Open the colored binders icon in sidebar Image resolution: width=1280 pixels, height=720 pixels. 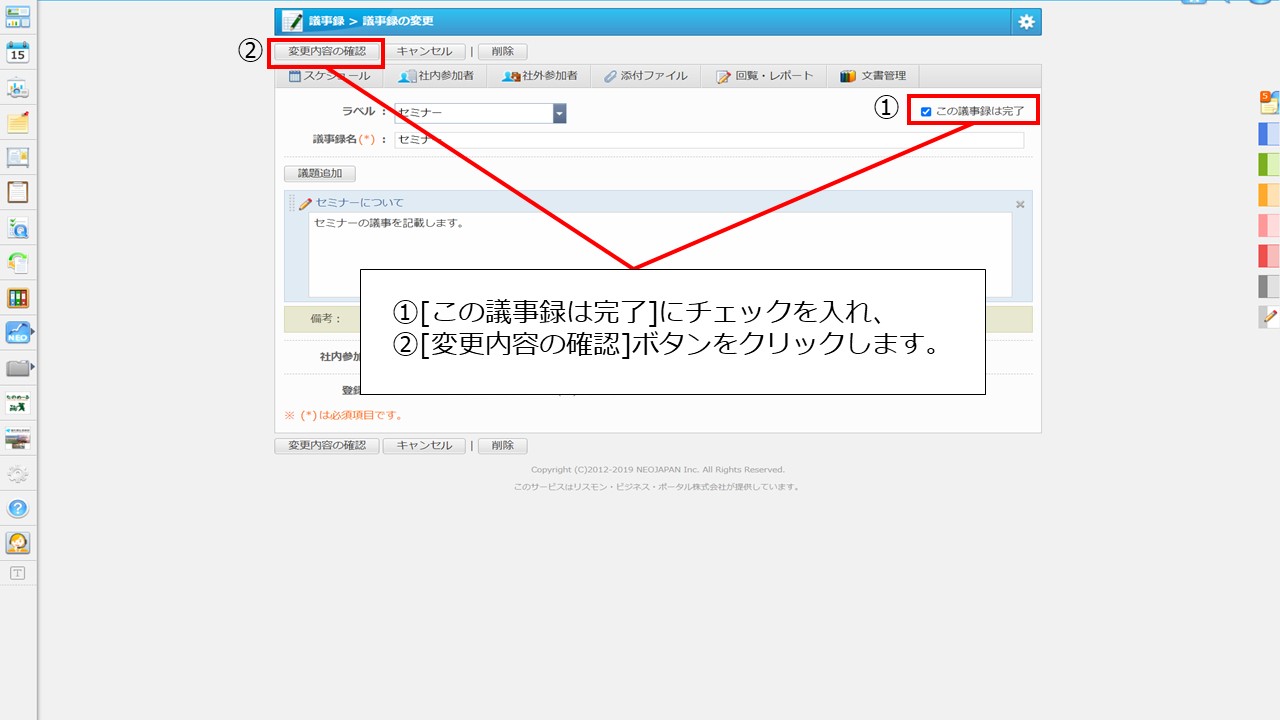18,298
